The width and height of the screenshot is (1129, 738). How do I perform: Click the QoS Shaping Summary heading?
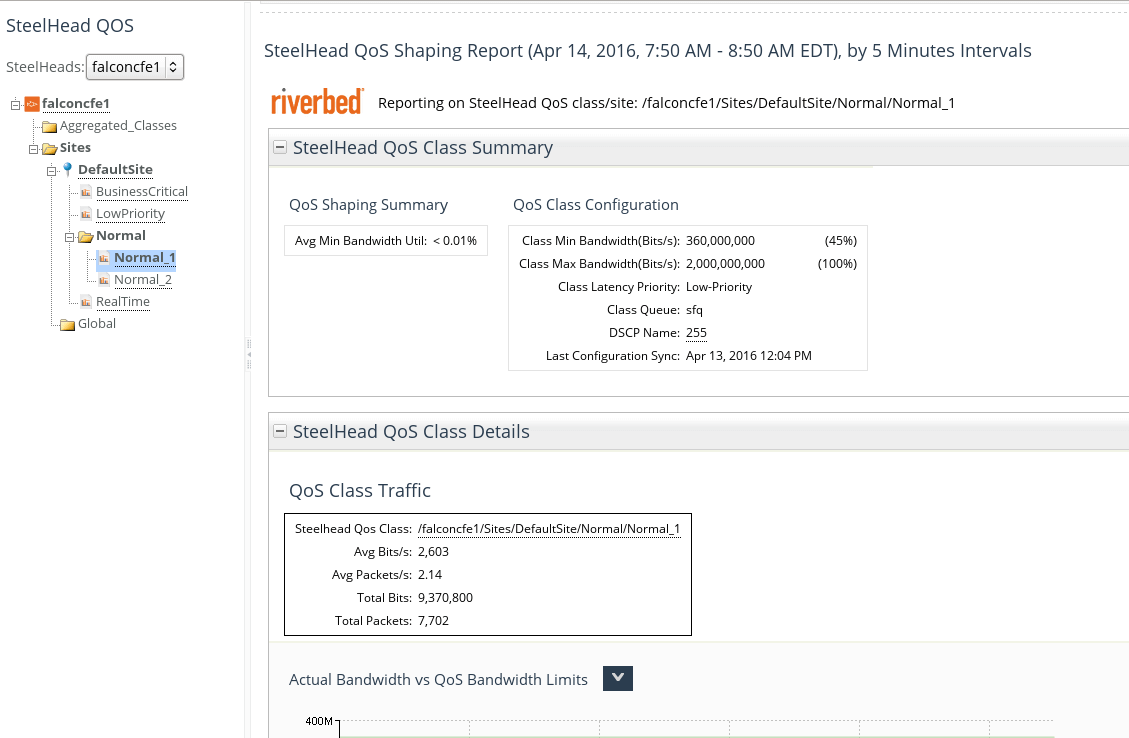click(369, 205)
